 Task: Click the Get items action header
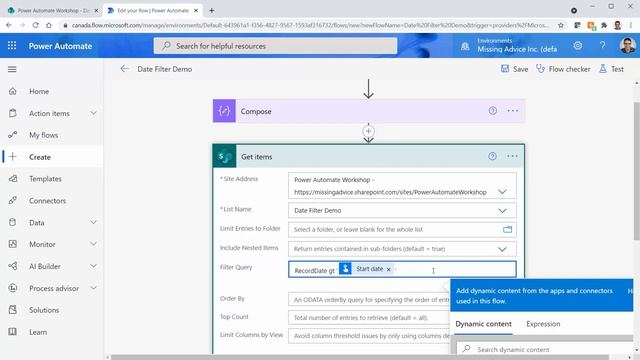369,156
